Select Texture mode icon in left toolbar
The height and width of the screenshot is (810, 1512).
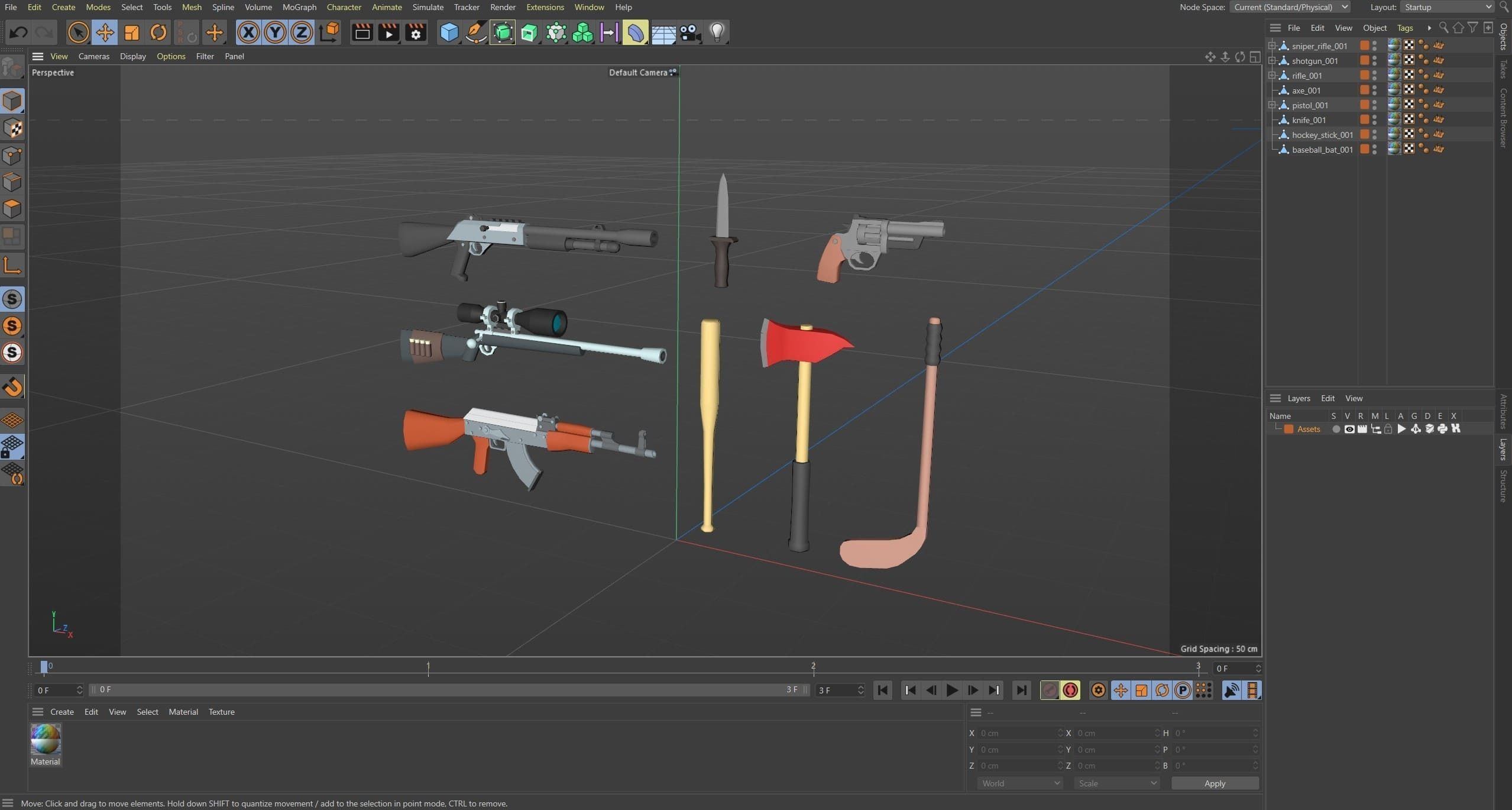coord(12,128)
